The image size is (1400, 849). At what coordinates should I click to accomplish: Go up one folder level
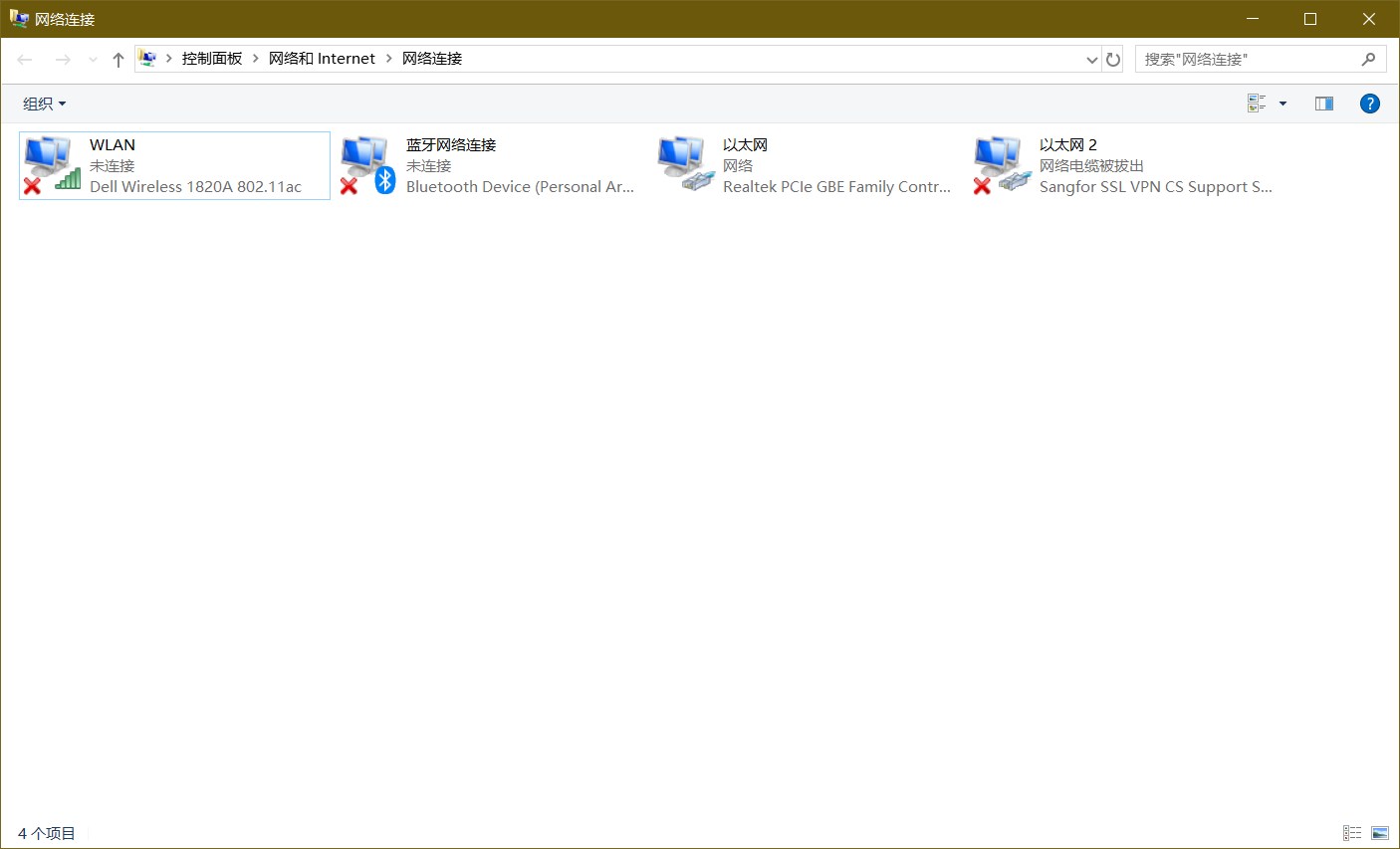[x=118, y=60]
